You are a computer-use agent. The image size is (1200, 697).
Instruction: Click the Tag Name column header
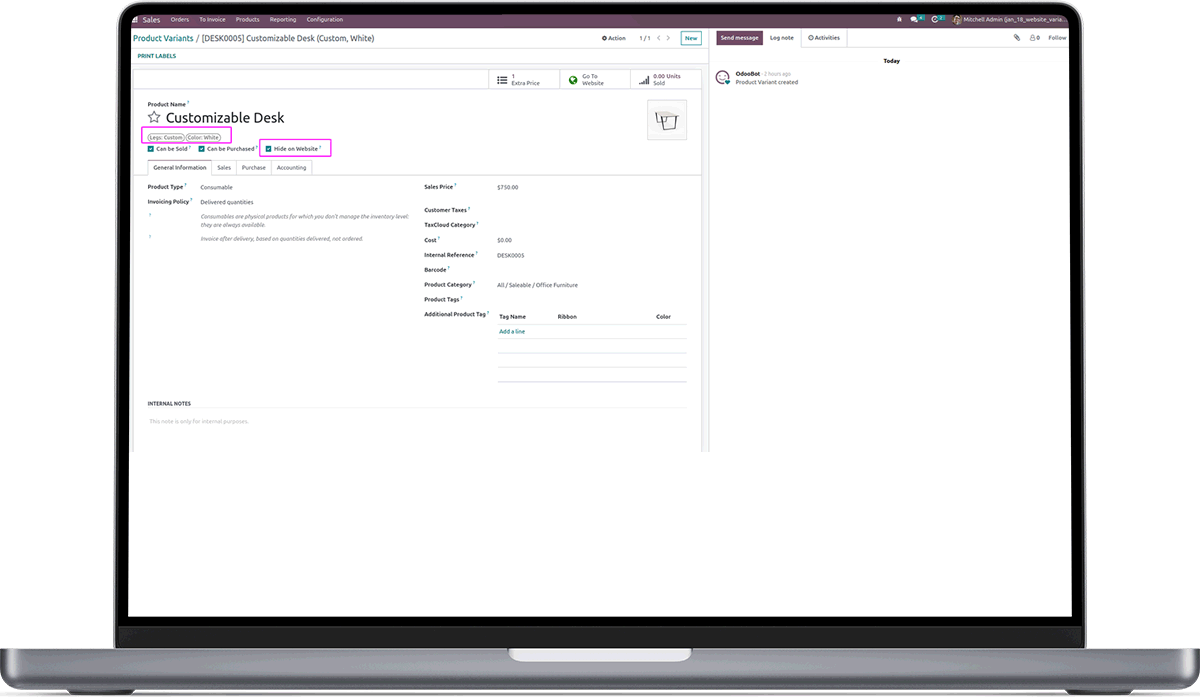click(x=512, y=317)
